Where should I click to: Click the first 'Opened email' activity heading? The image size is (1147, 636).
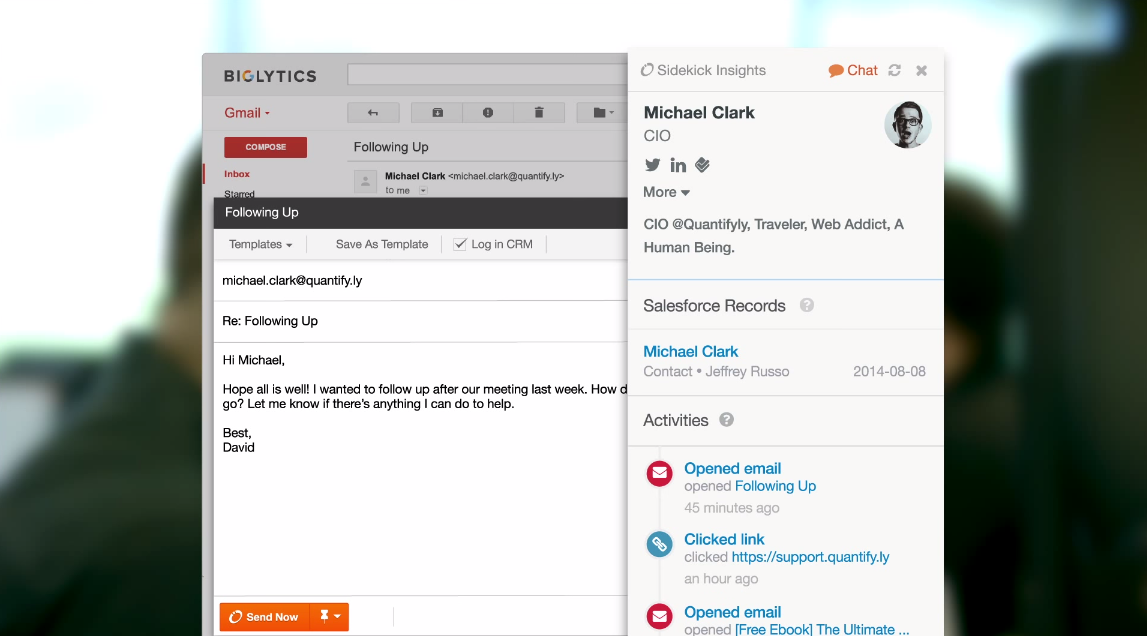(732, 468)
